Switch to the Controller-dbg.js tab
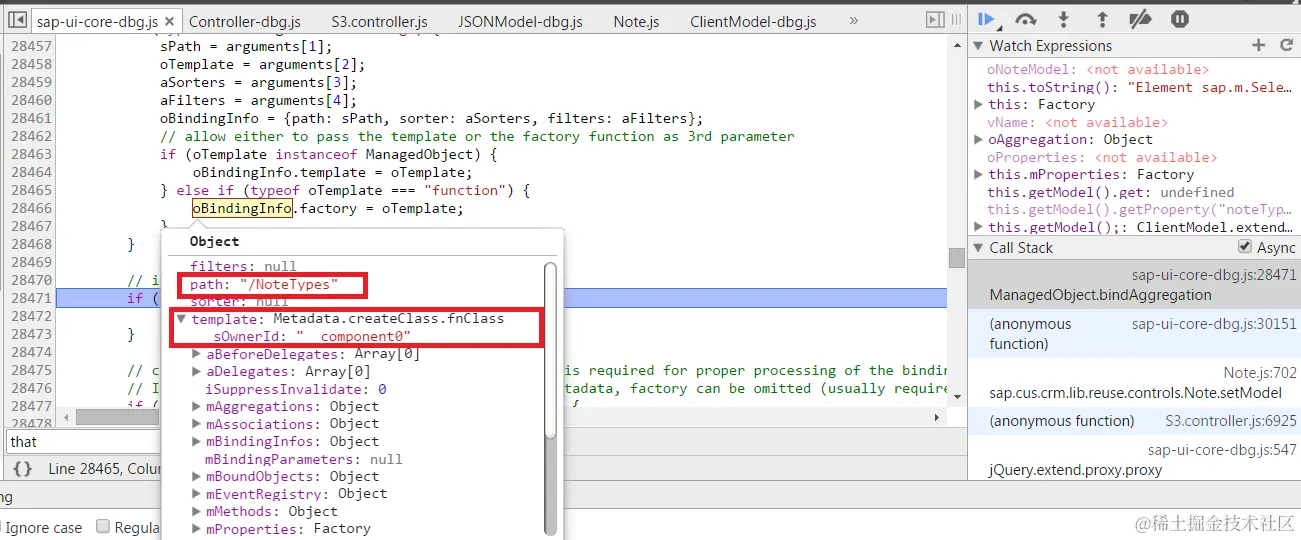This screenshot has height=540, width=1301. pos(245,21)
